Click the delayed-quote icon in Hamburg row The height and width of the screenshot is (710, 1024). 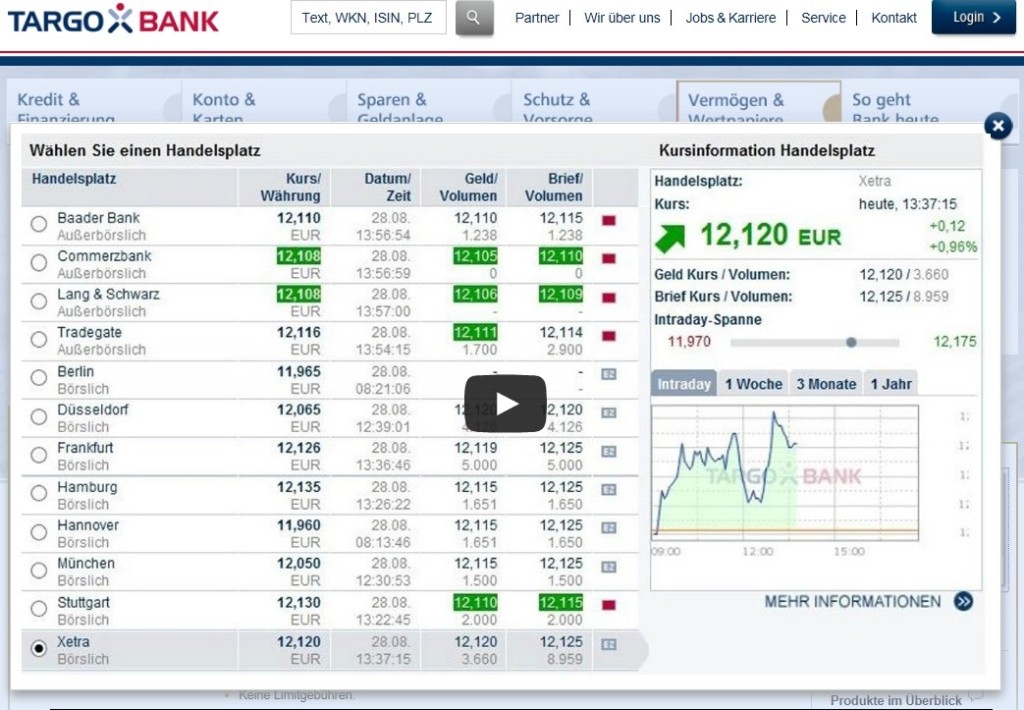(x=609, y=490)
